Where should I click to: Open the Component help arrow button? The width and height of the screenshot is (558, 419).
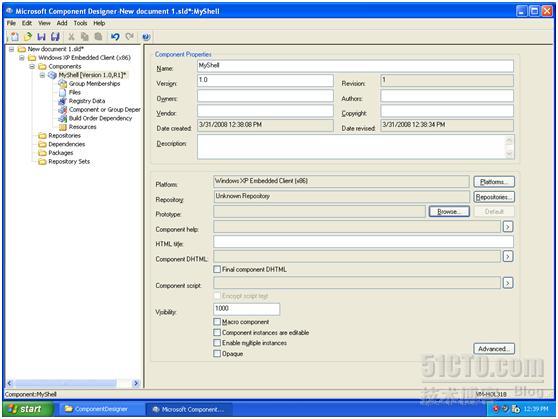tap(508, 227)
